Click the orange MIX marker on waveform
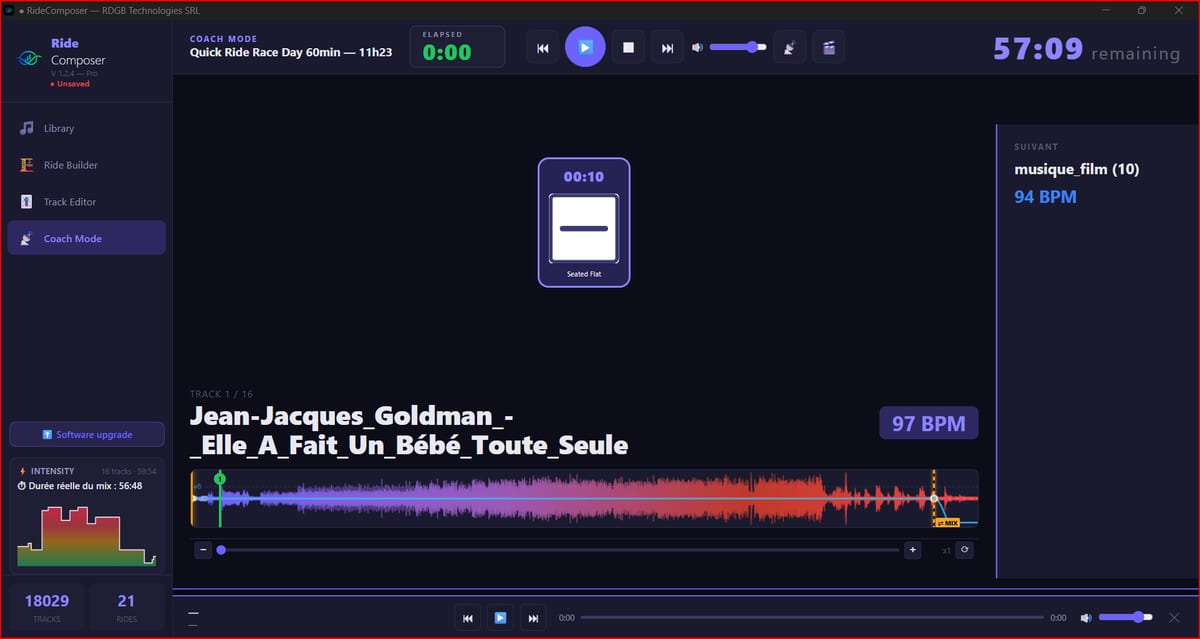 (x=946, y=522)
